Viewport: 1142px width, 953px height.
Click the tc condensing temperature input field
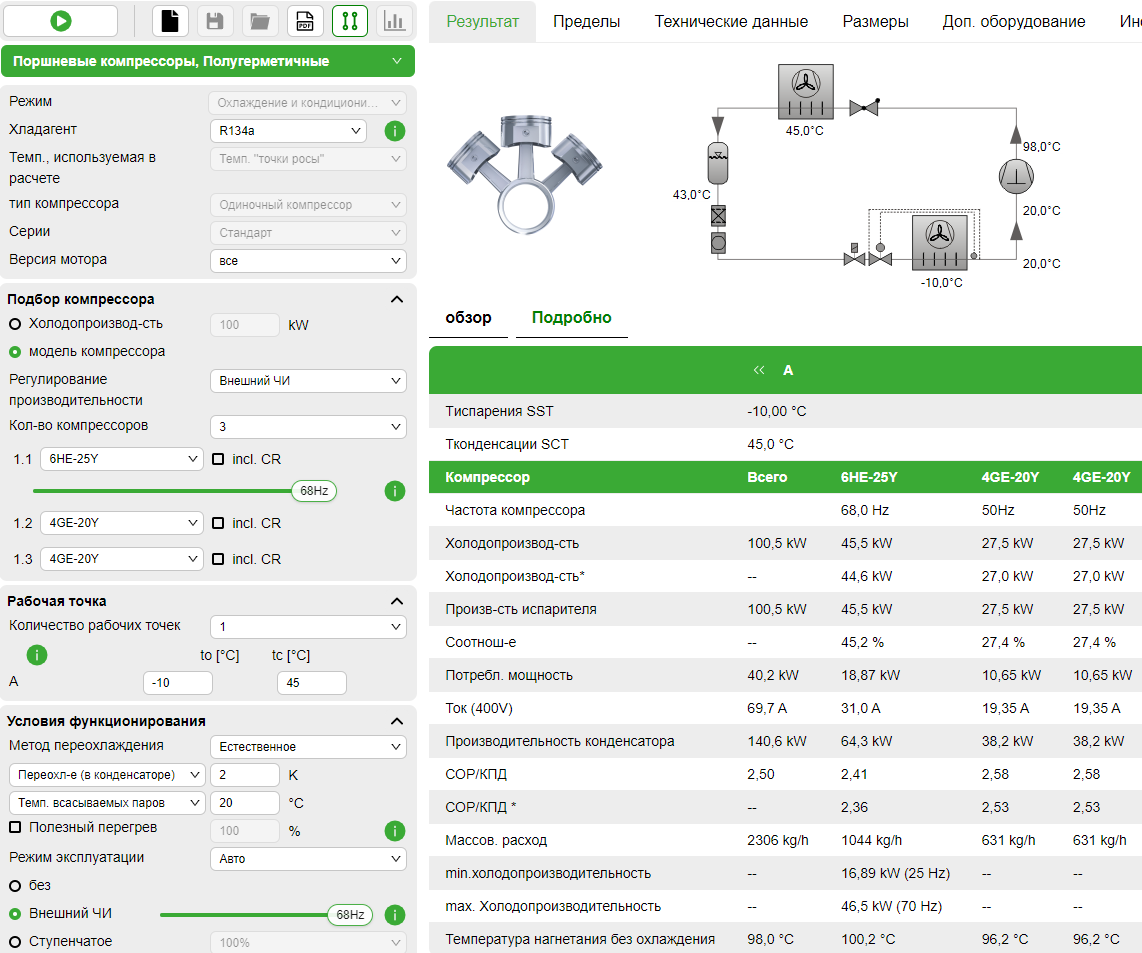coord(311,683)
